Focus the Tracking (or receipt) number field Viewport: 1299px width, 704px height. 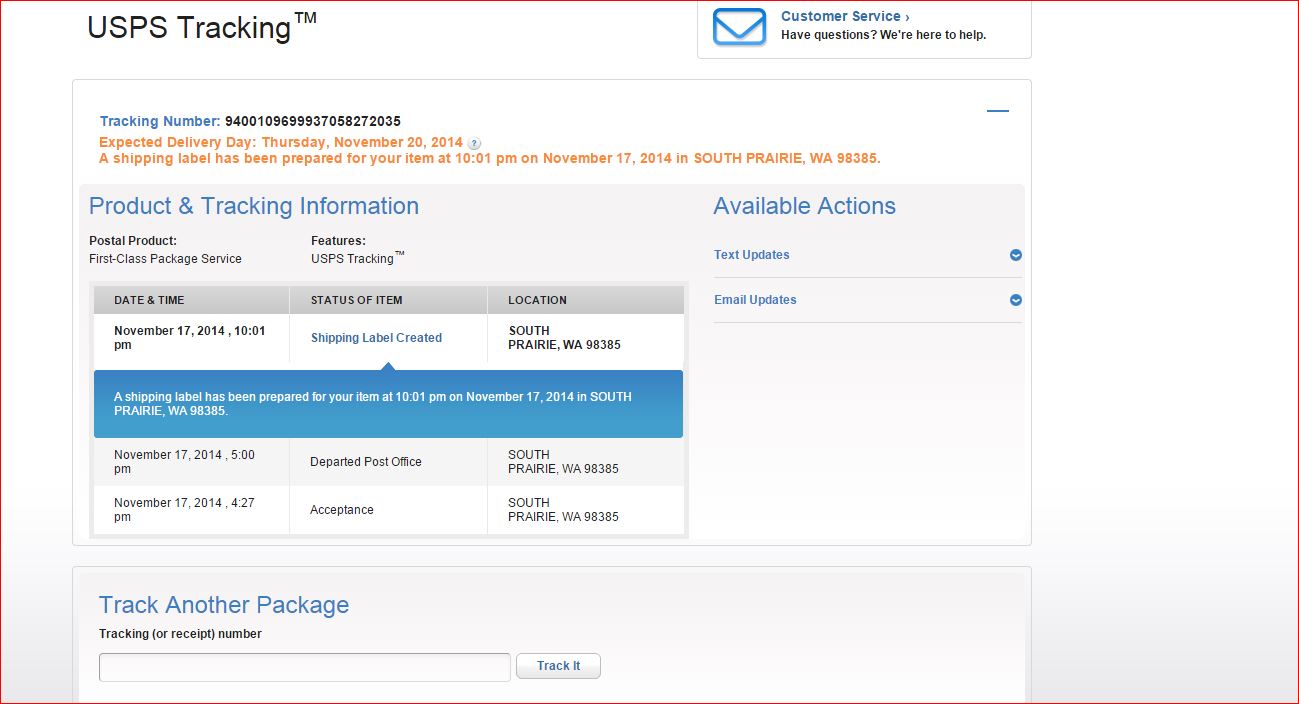coord(305,667)
